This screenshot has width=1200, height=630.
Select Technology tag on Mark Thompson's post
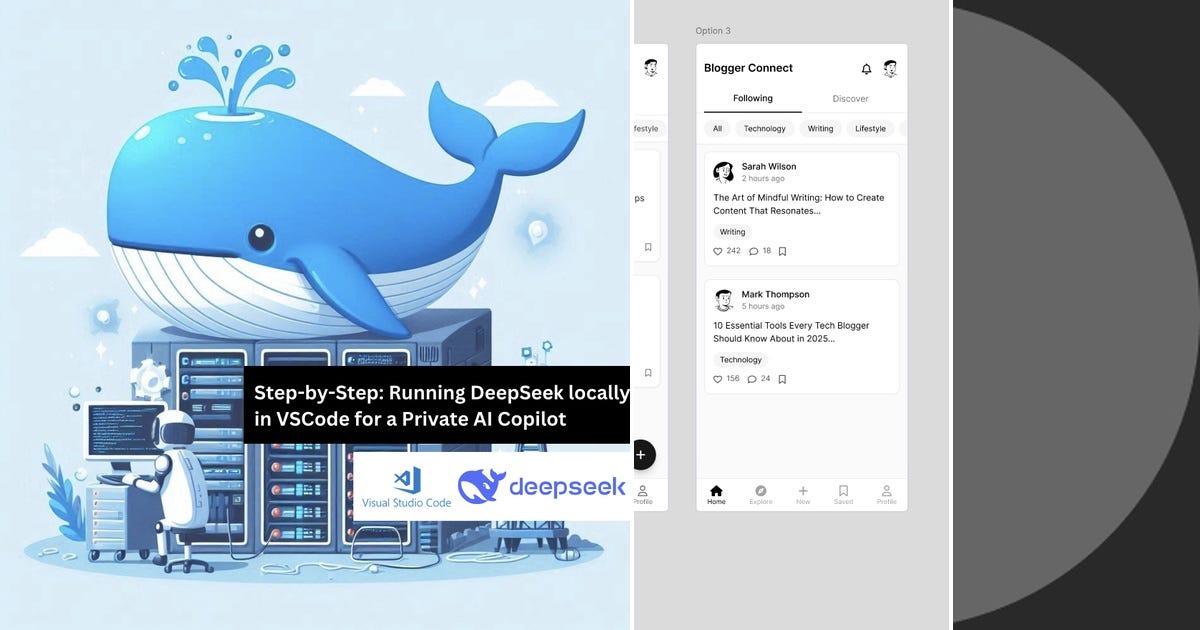[741, 360]
